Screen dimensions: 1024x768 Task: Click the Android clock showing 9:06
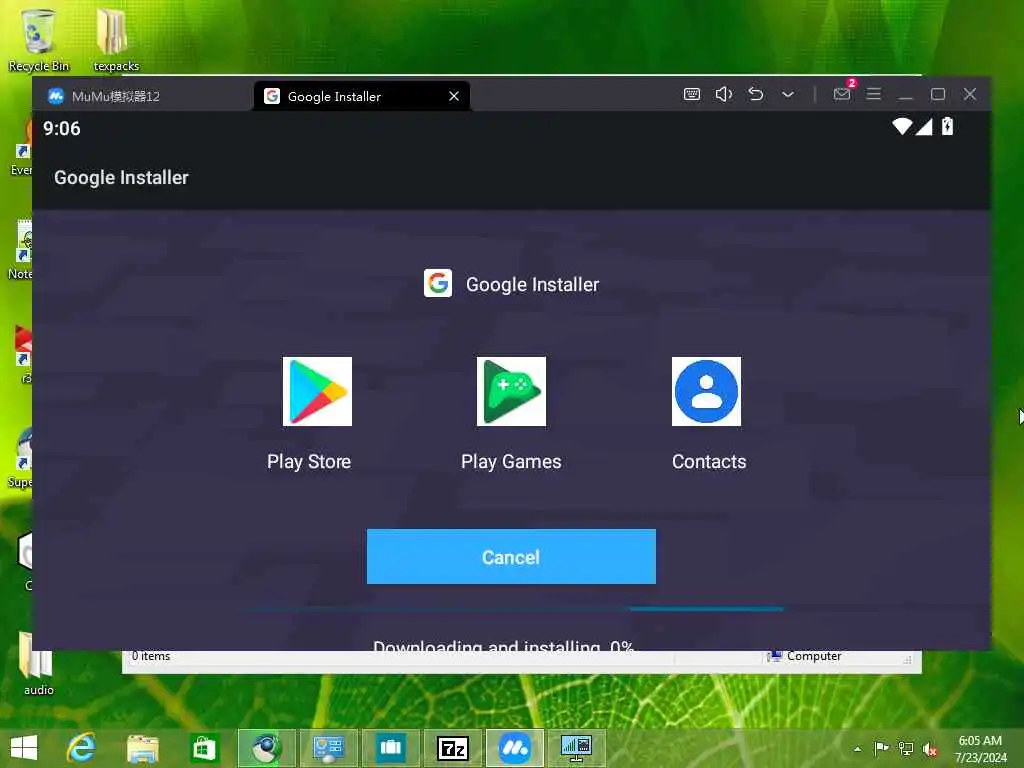(62, 128)
